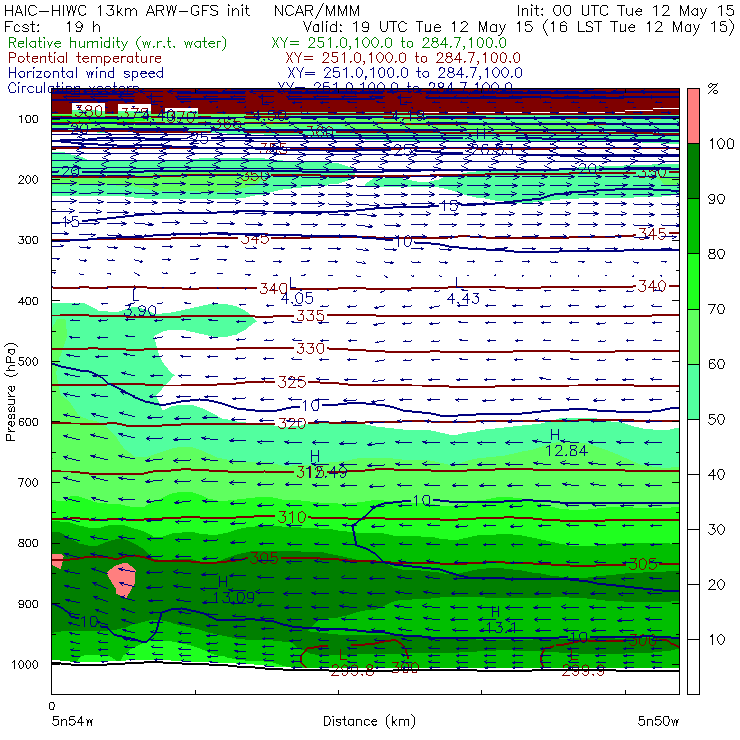Click the wind minimum label "3.90"
The width and height of the screenshot is (740, 740).
(140, 311)
